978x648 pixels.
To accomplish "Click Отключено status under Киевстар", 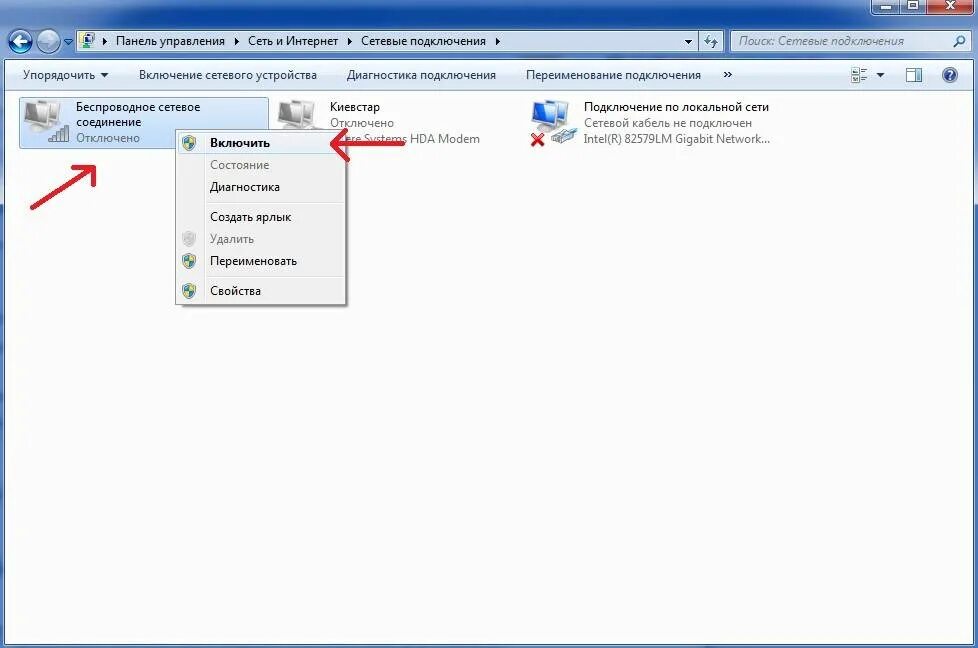I will [x=362, y=123].
